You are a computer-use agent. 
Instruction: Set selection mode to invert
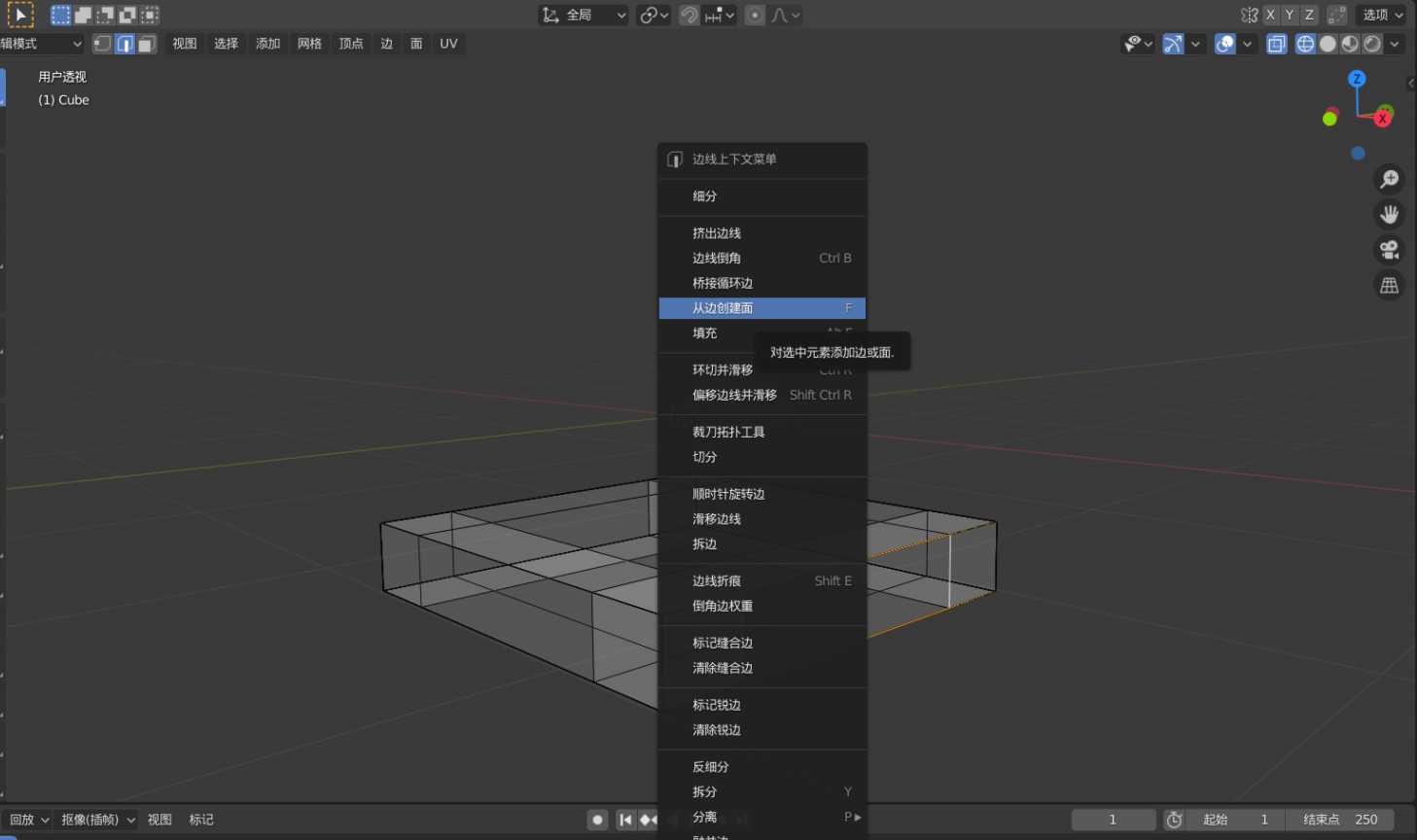(x=126, y=15)
